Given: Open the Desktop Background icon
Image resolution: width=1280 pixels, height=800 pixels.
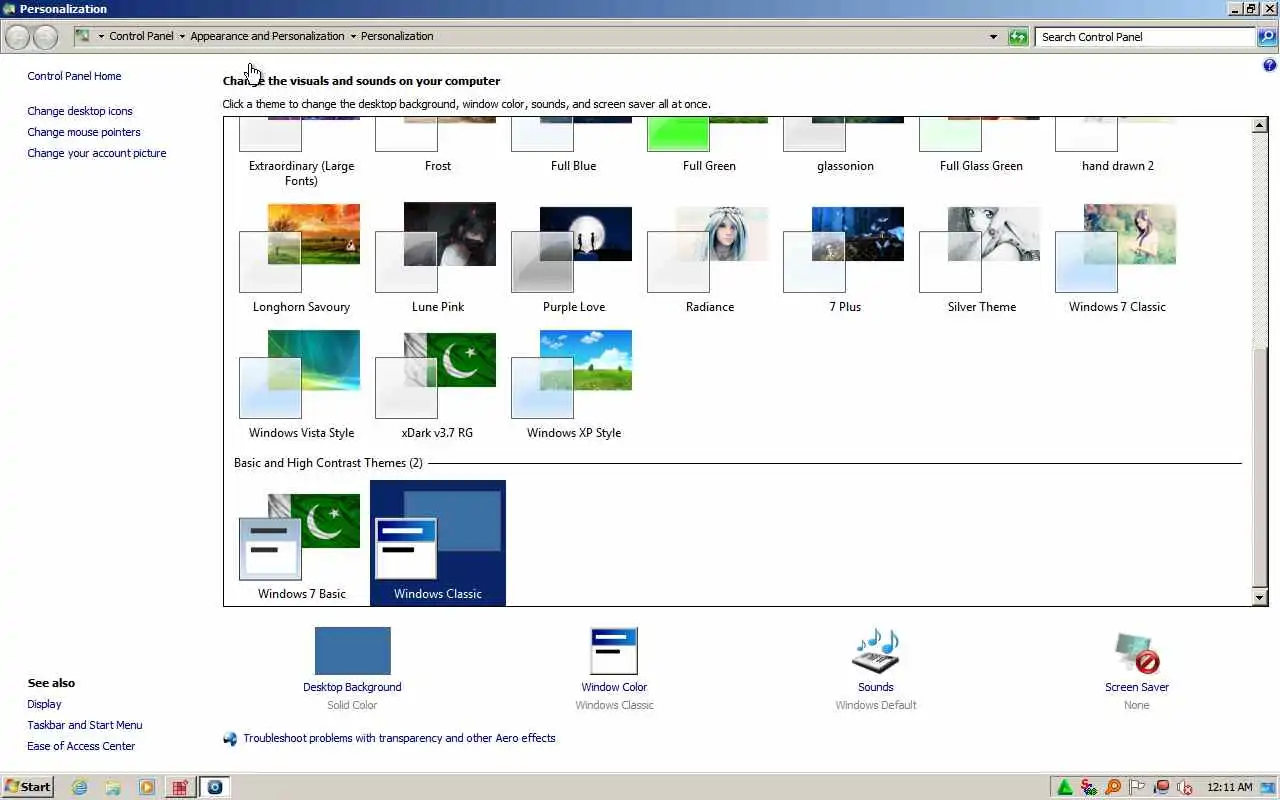Looking at the screenshot, I should coord(352,651).
